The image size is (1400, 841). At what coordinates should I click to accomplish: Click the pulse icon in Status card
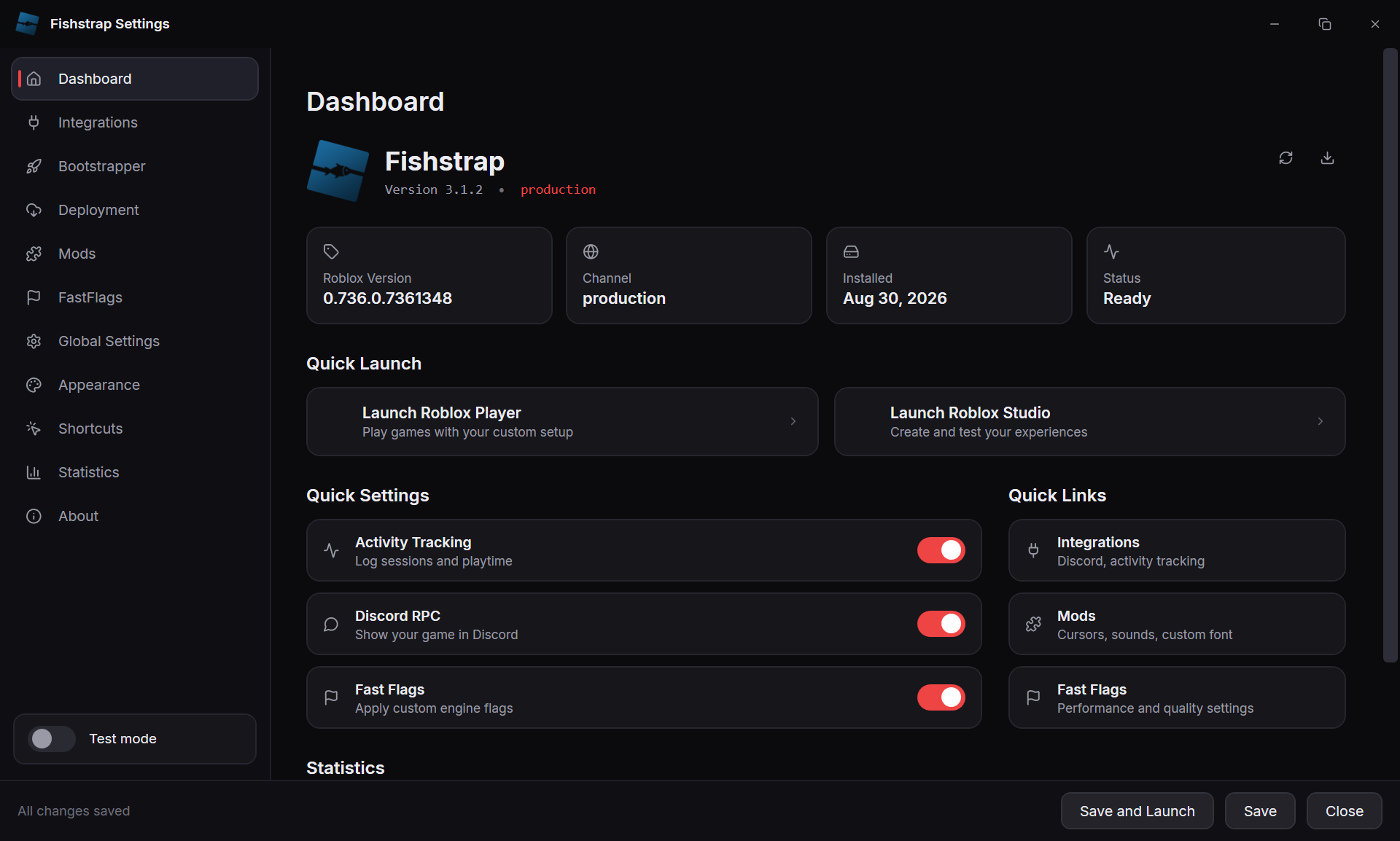pos(1111,251)
